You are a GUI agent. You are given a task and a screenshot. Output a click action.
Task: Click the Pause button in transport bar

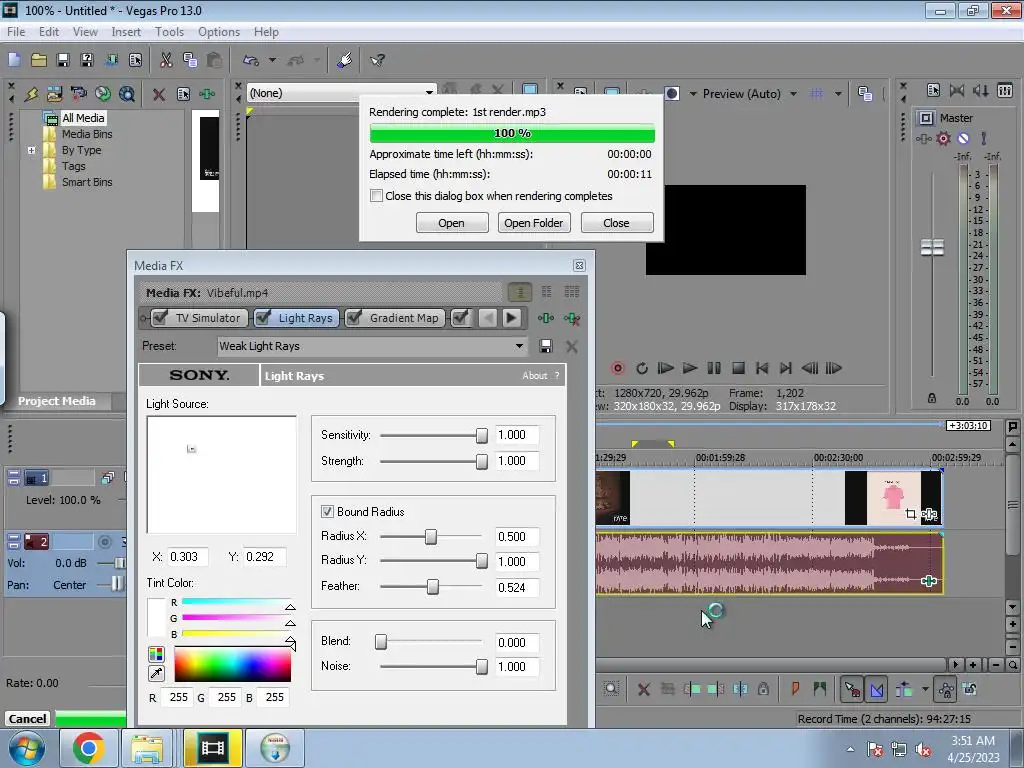coord(714,368)
